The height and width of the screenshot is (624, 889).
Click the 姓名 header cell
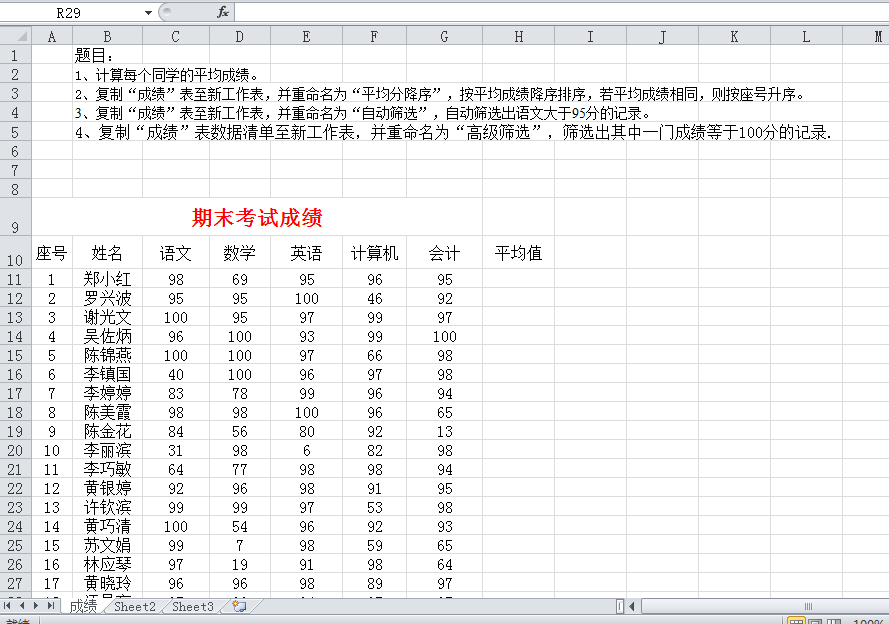(x=107, y=253)
